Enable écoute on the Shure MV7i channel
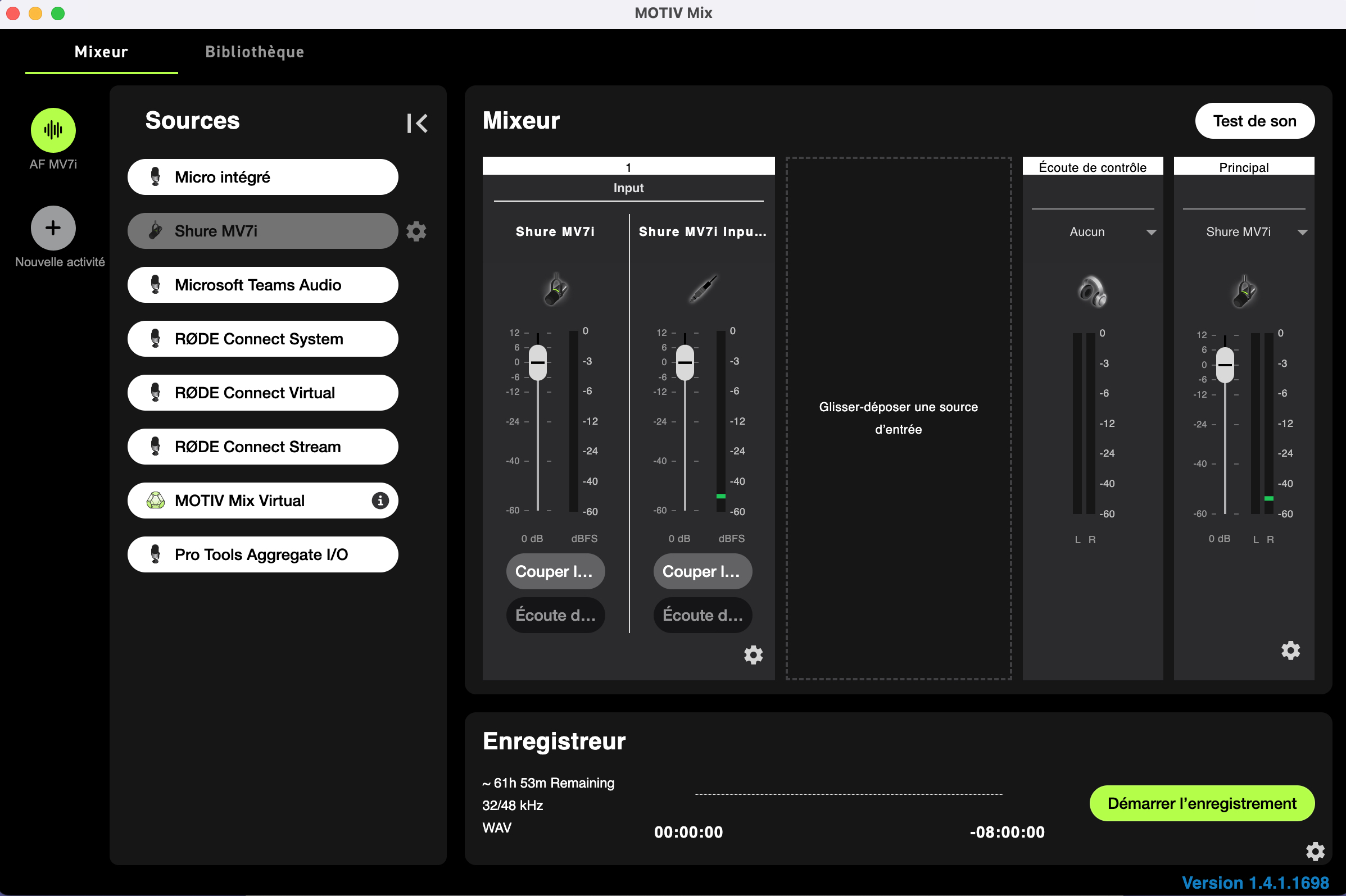This screenshot has height=896, width=1346. pyautogui.click(x=555, y=615)
